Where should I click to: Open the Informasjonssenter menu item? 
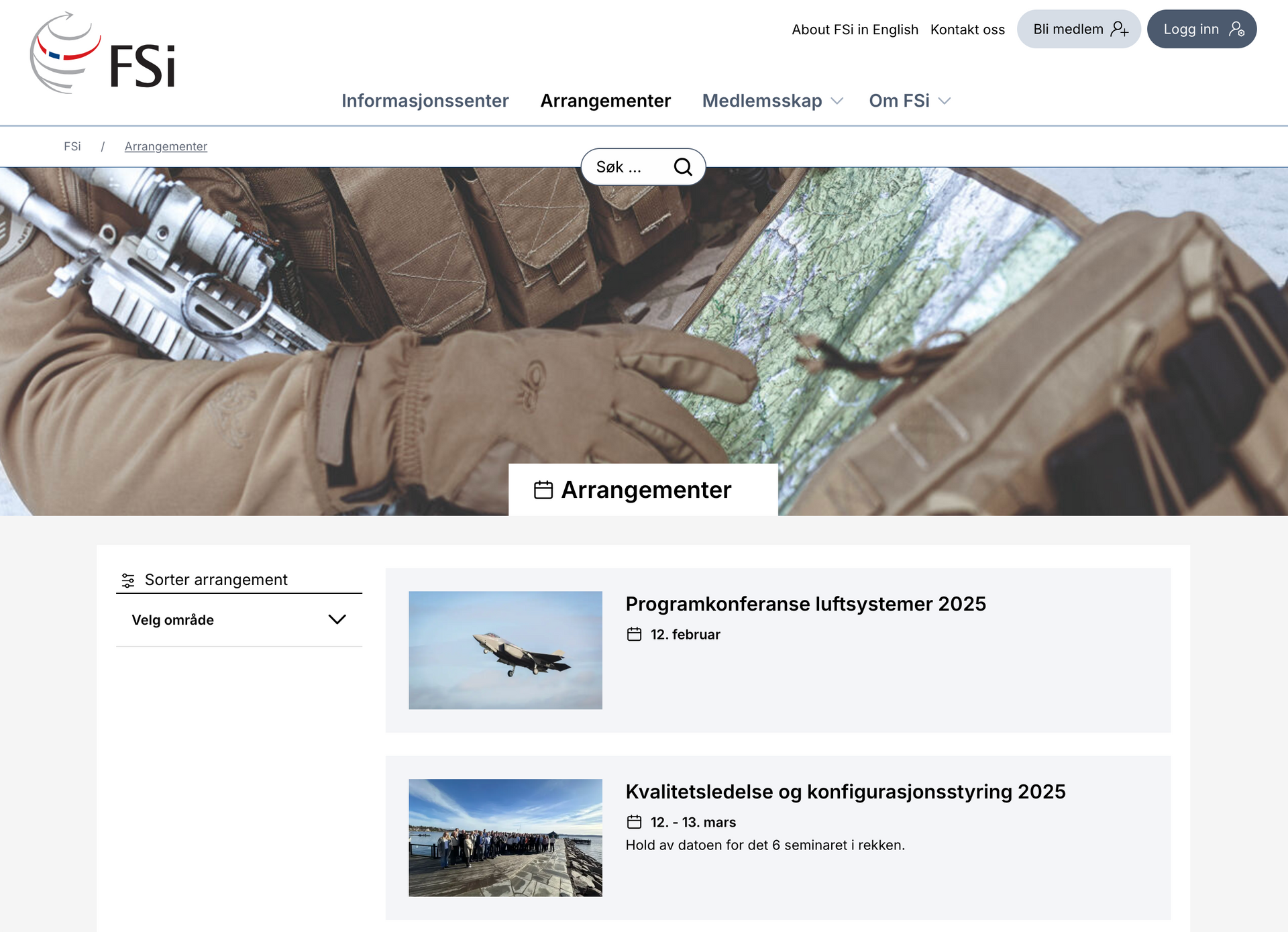(x=425, y=101)
